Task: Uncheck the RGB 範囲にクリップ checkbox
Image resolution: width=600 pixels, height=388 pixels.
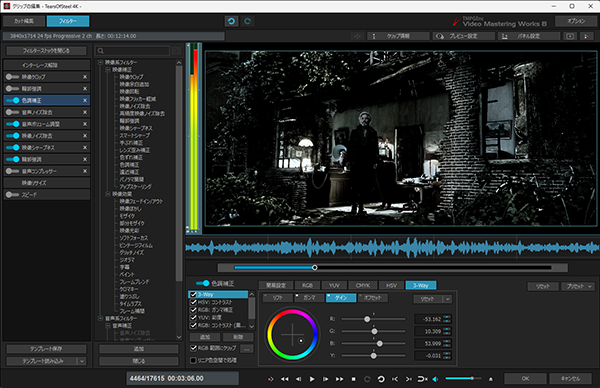Action: (193, 348)
